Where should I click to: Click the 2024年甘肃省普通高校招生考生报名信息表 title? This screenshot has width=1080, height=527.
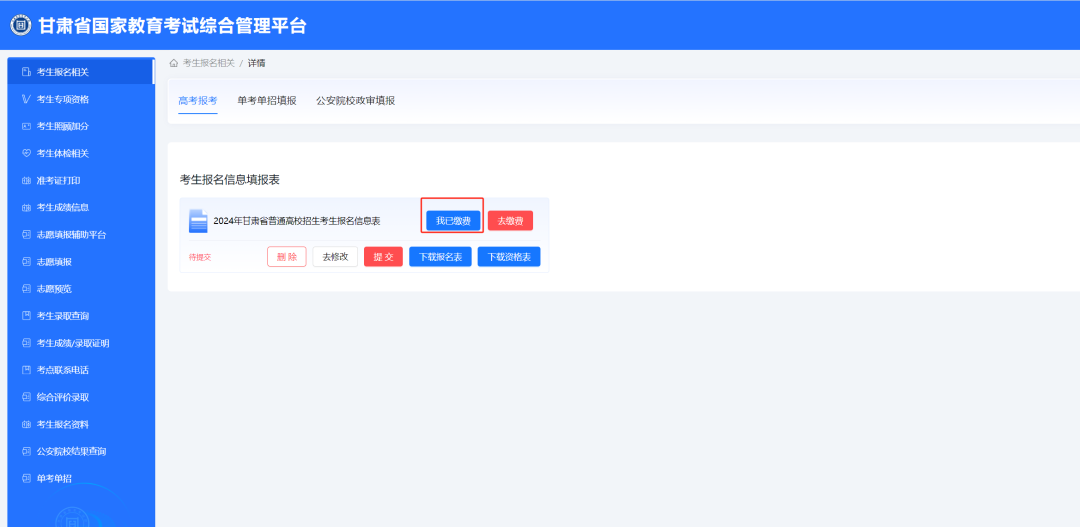pos(297,221)
